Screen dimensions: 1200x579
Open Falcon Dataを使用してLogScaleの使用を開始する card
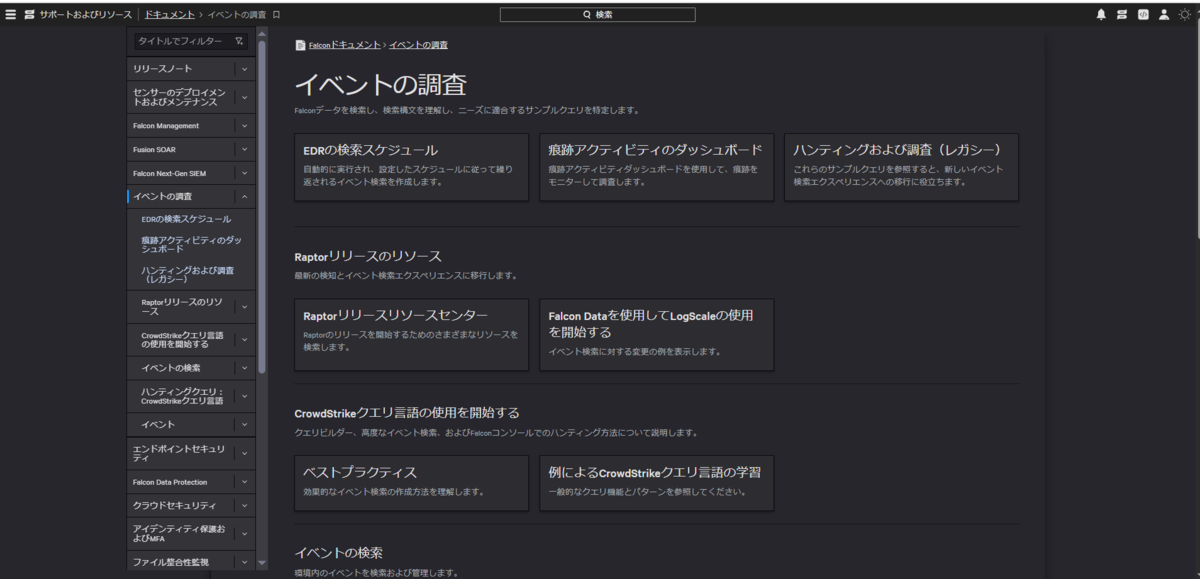(x=656, y=334)
